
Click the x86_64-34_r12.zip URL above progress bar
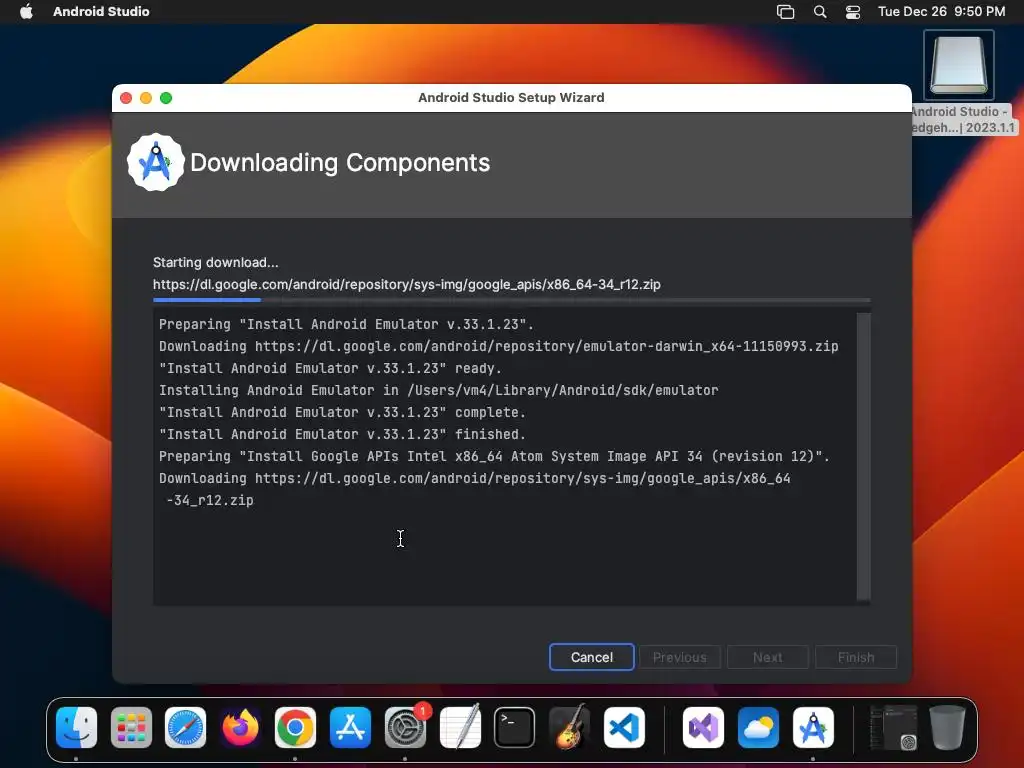[407, 285]
